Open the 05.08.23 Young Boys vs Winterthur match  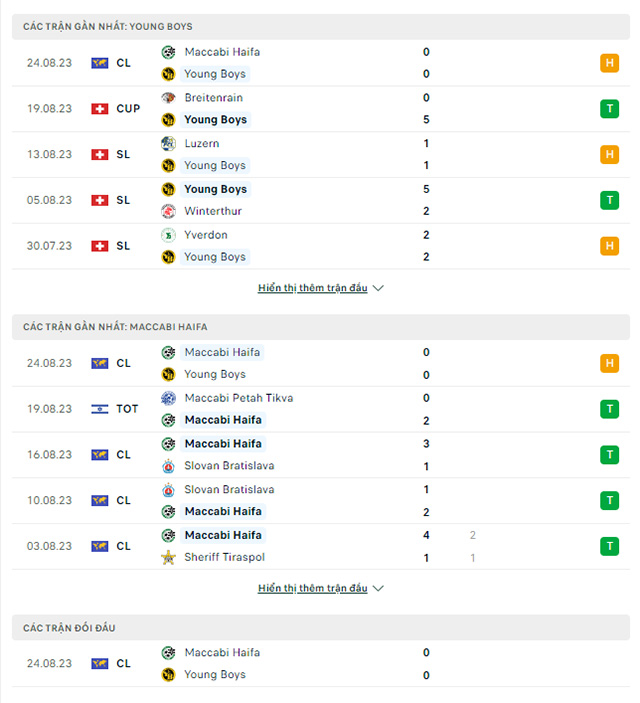300,200
